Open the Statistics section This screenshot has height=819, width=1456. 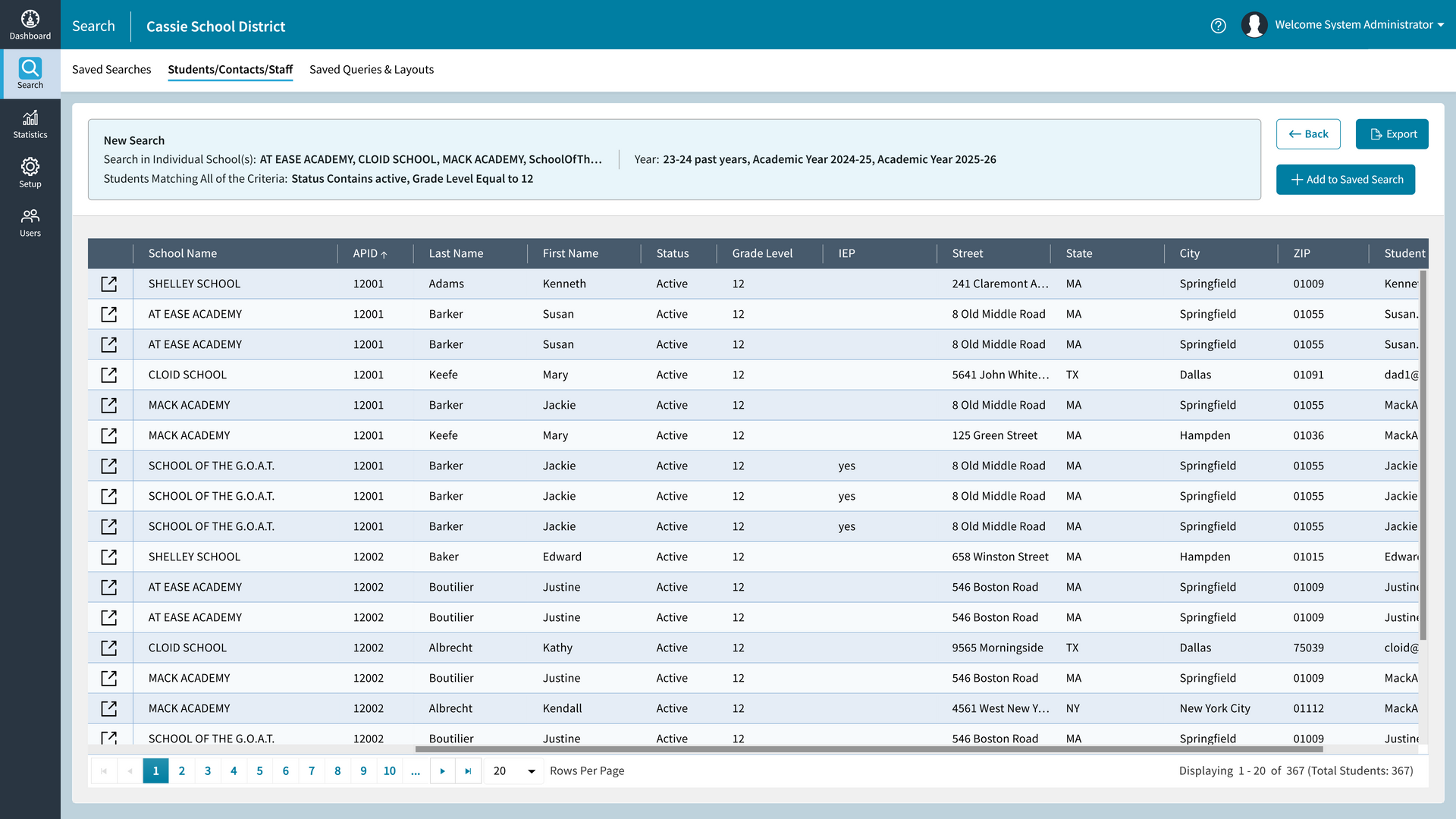pos(30,123)
